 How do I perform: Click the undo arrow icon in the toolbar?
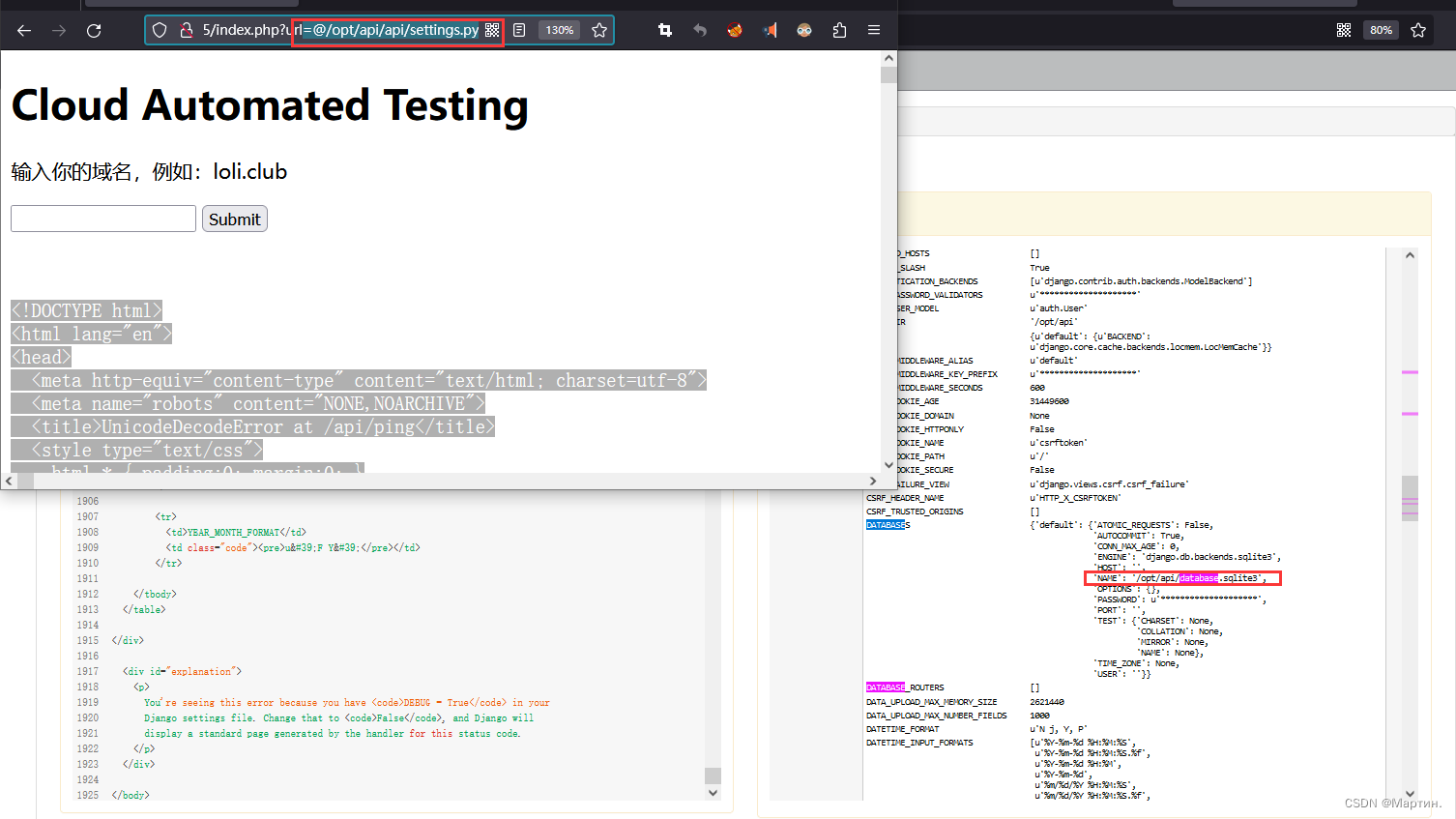(x=700, y=30)
